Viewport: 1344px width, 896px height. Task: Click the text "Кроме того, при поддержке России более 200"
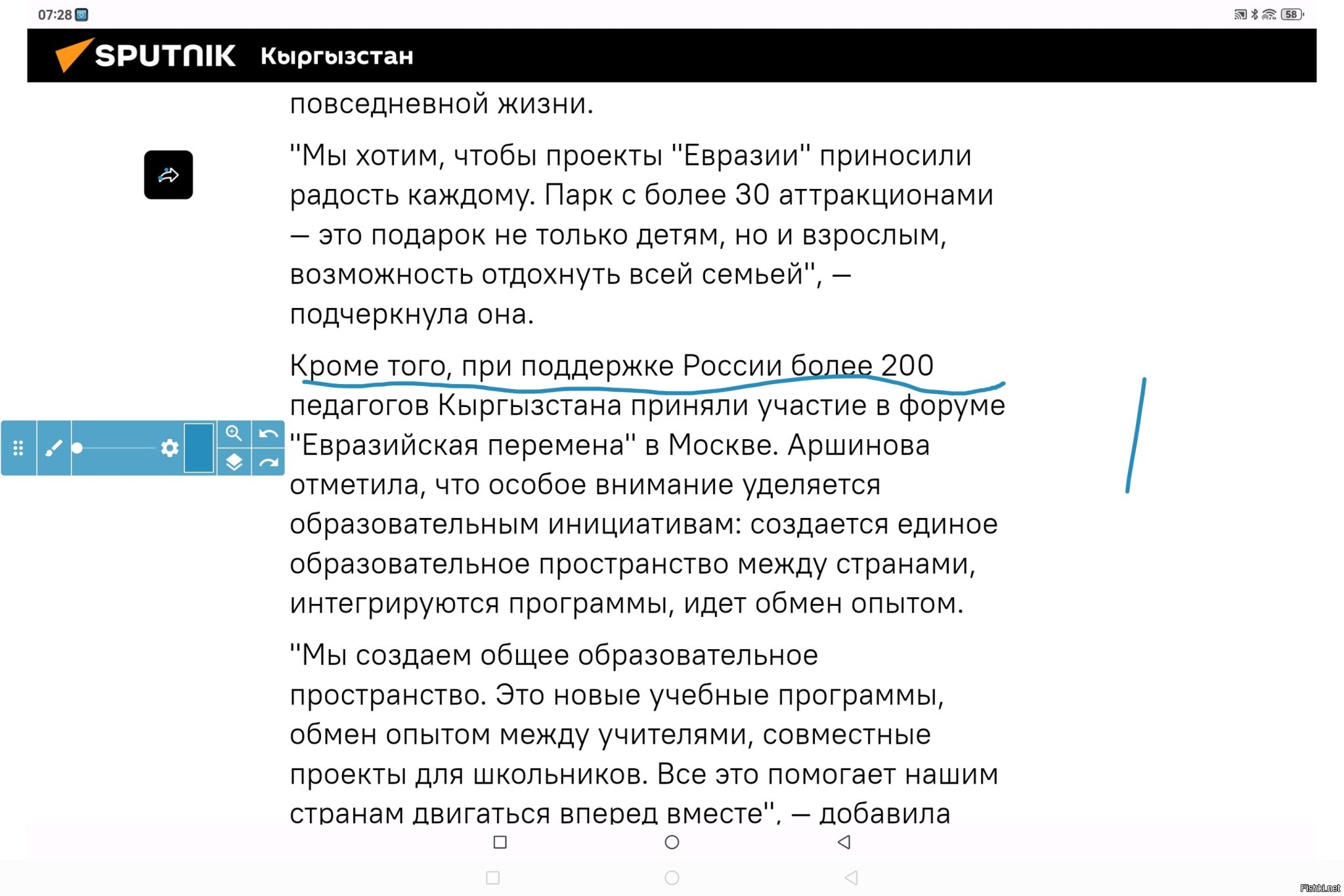[611, 366]
